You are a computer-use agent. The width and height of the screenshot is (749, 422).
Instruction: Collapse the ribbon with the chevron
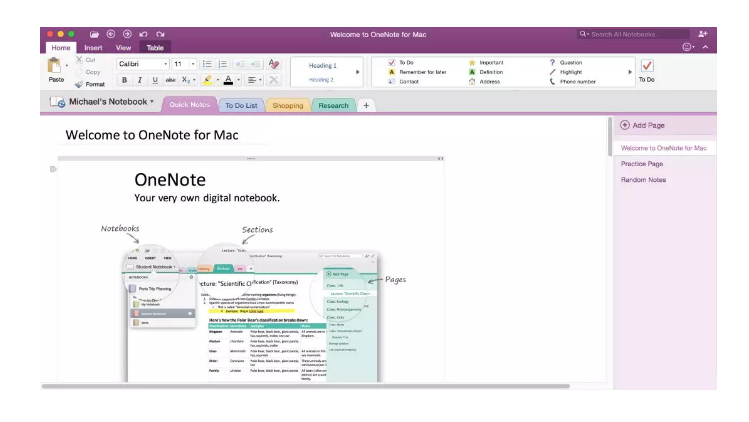706,47
